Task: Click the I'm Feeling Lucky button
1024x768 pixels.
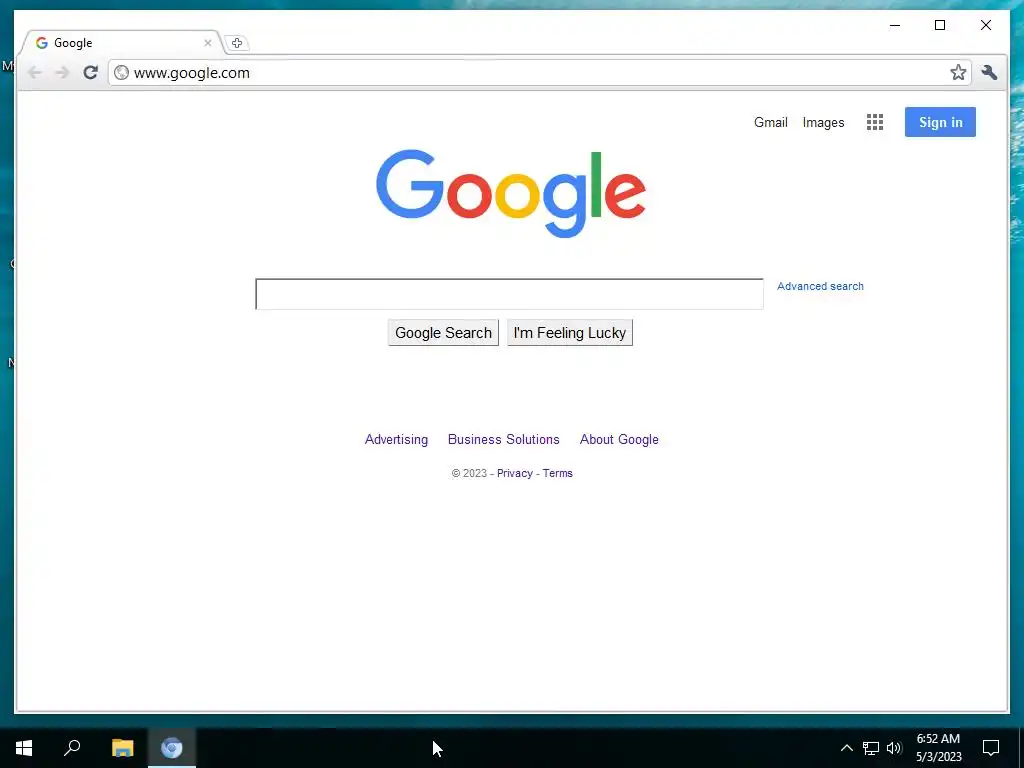Action: (570, 332)
